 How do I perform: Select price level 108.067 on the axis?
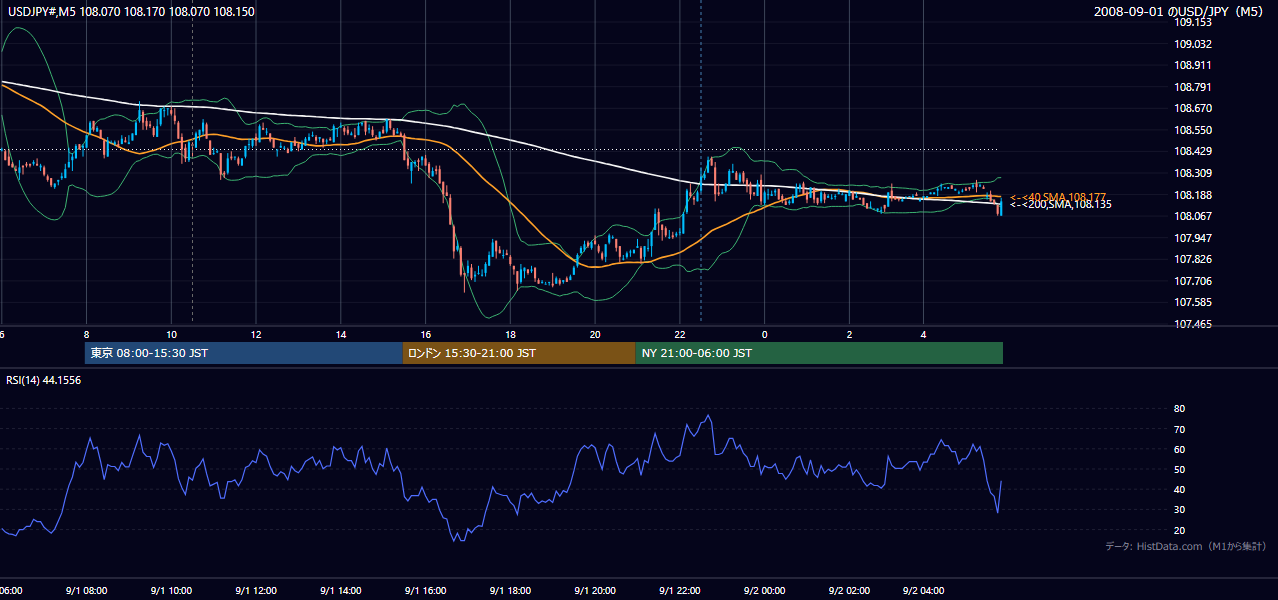pyautogui.click(x=1193, y=216)
